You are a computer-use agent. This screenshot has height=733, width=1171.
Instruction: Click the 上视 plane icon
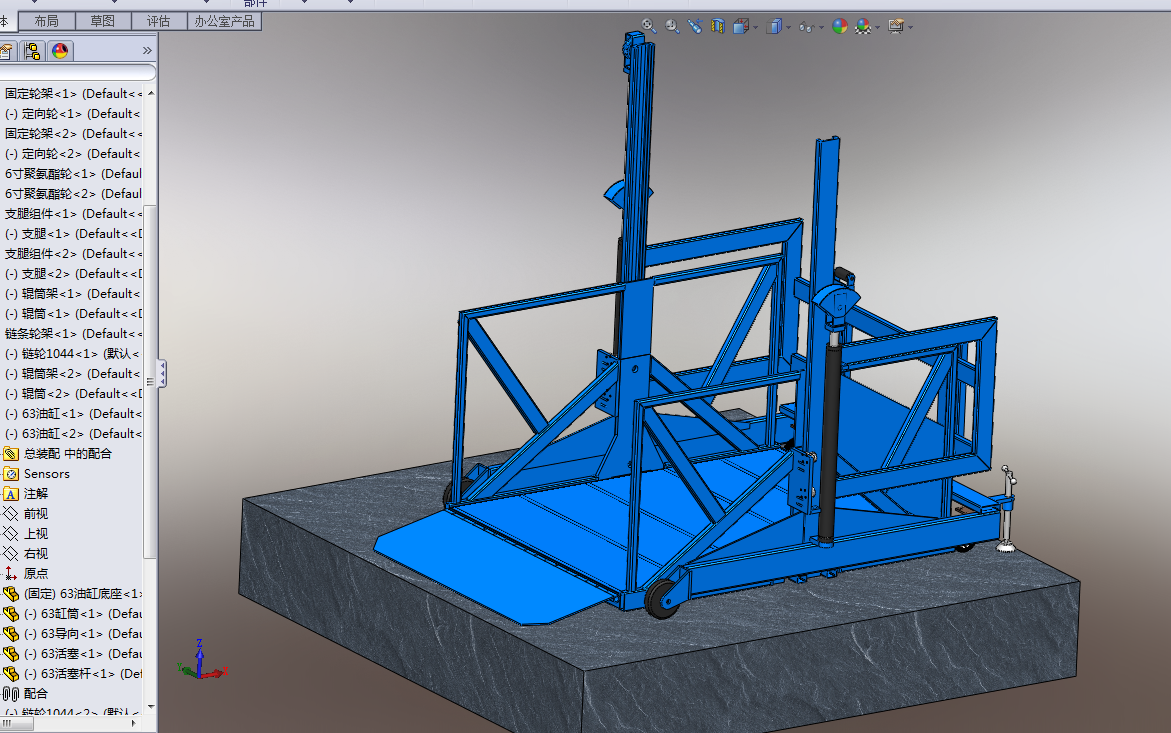pos(10,534)
